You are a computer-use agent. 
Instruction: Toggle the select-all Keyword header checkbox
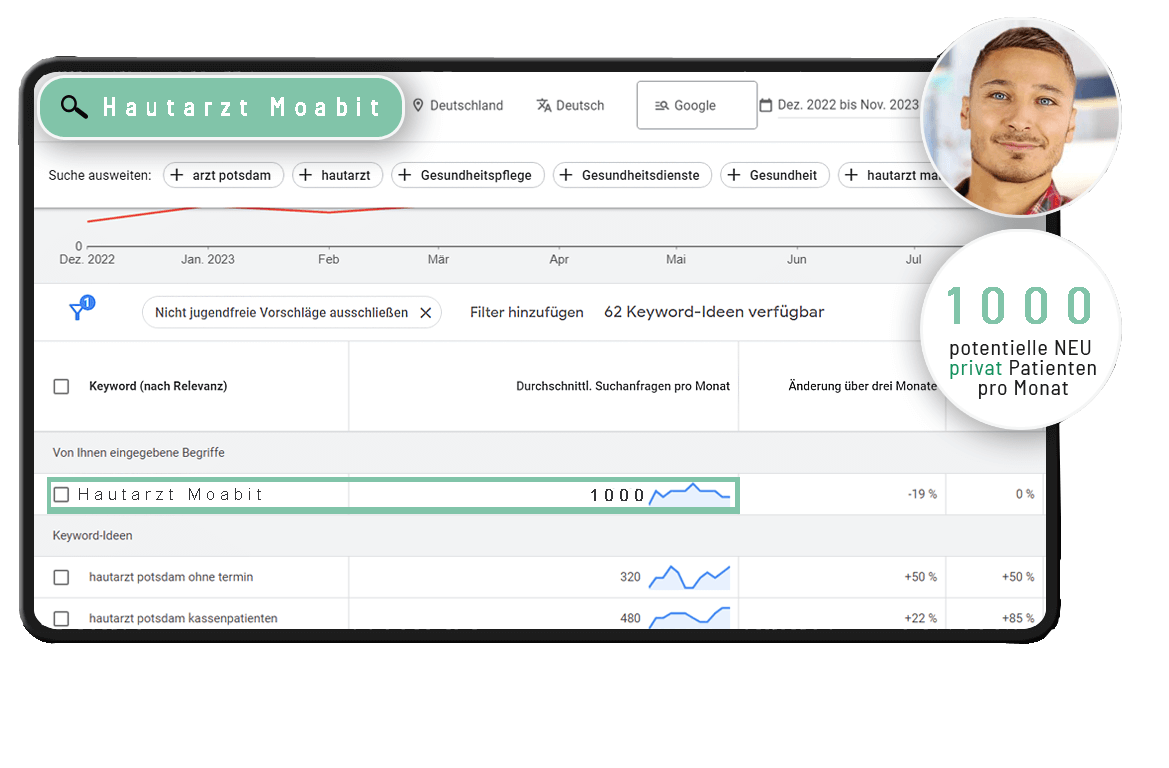coord(61,386)
